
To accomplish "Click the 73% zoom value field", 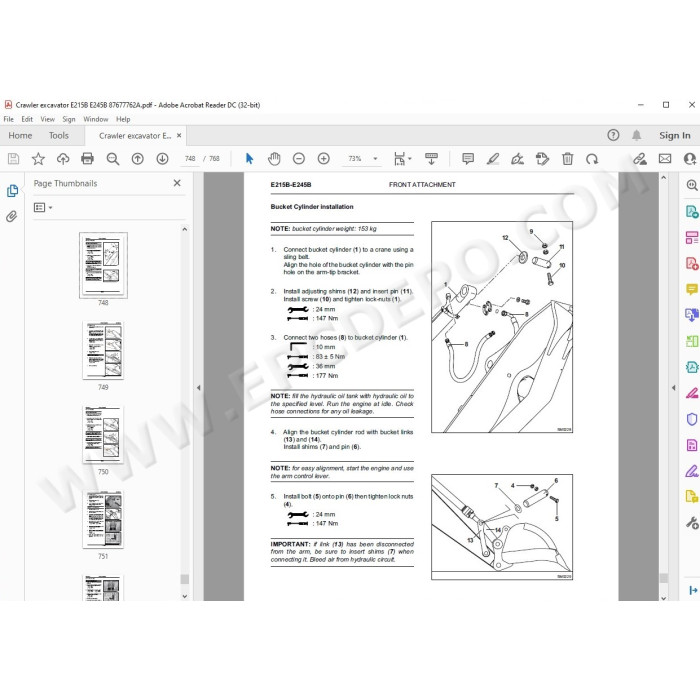I will [355, 158].
